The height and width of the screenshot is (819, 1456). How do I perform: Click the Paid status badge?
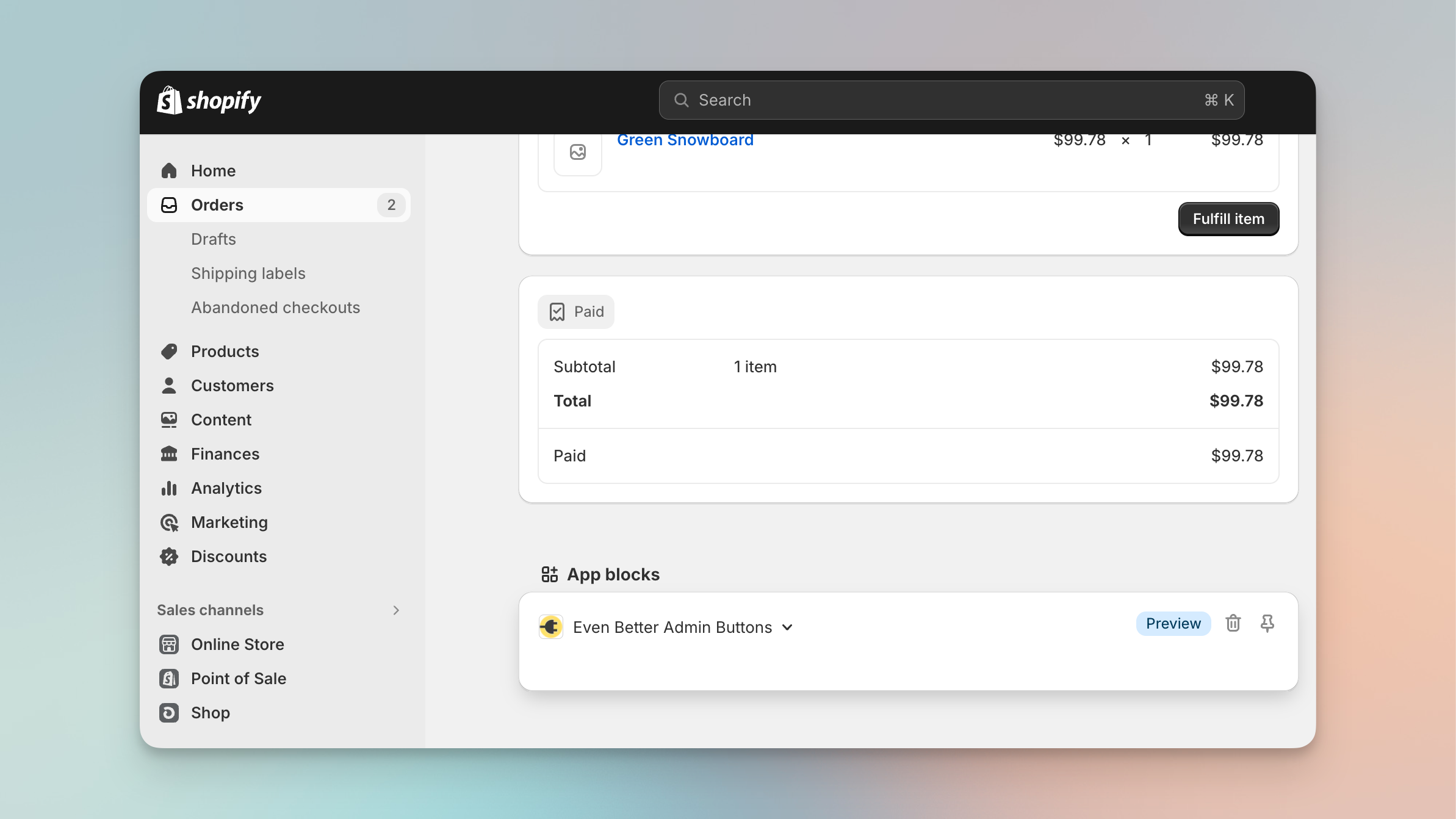pos(575,312)
